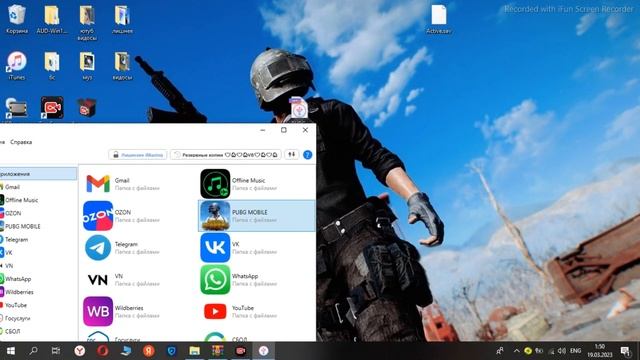Image resolution: width=640 pixels, height=360 pixels.
Task: Open the People icon in the system tray
Action: 500,351
